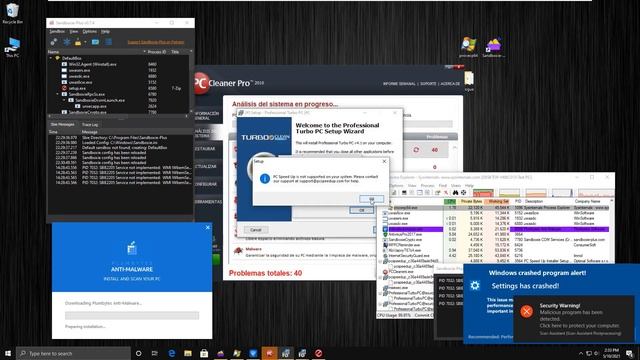Open the Options menu in Sandboxie Plus
Screen dimensions: 640x360
(89, 31)
